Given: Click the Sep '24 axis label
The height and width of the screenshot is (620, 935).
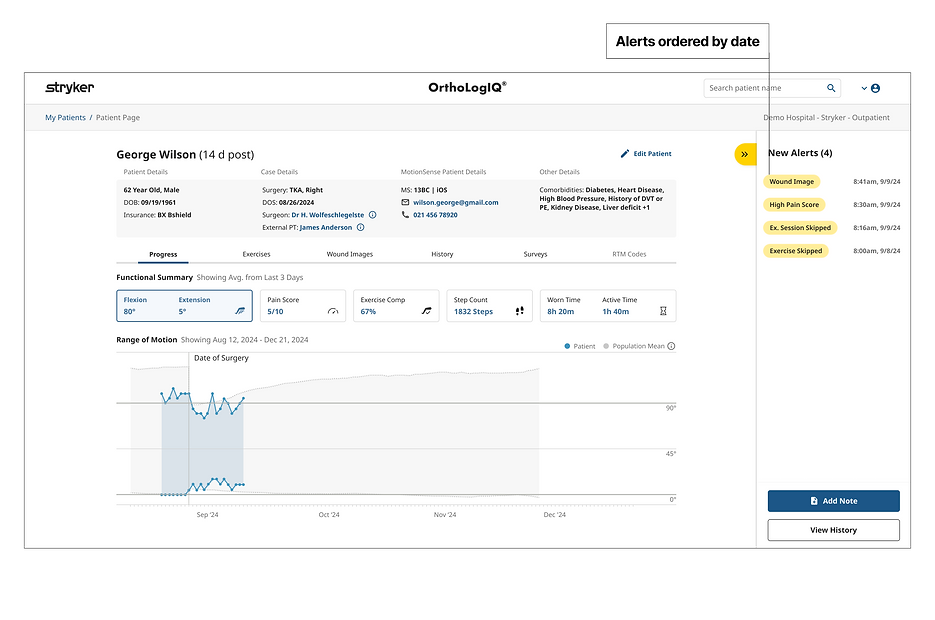Looking at the screenshot, I should click(208, 515).
